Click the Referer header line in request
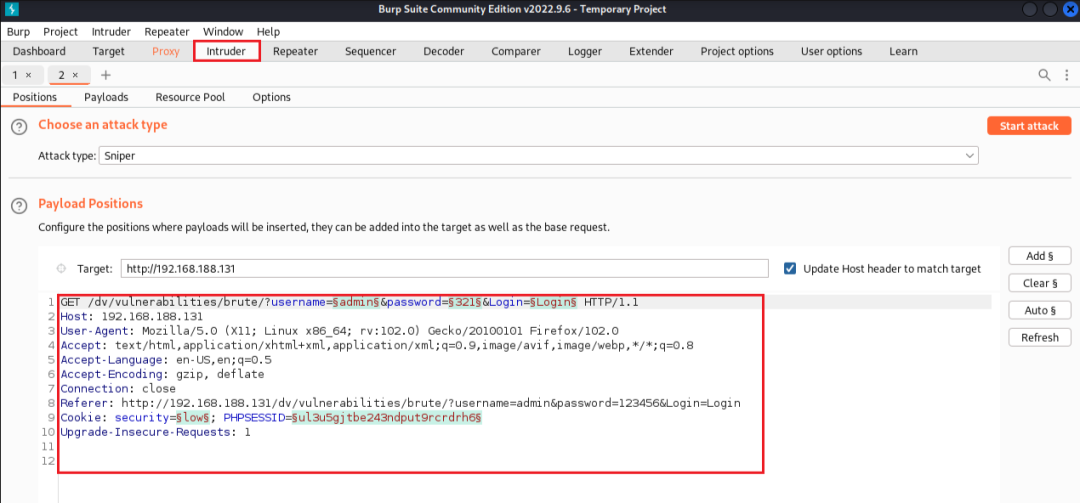The height and width of the screenshot is (503, 1080). click(400, 404)
